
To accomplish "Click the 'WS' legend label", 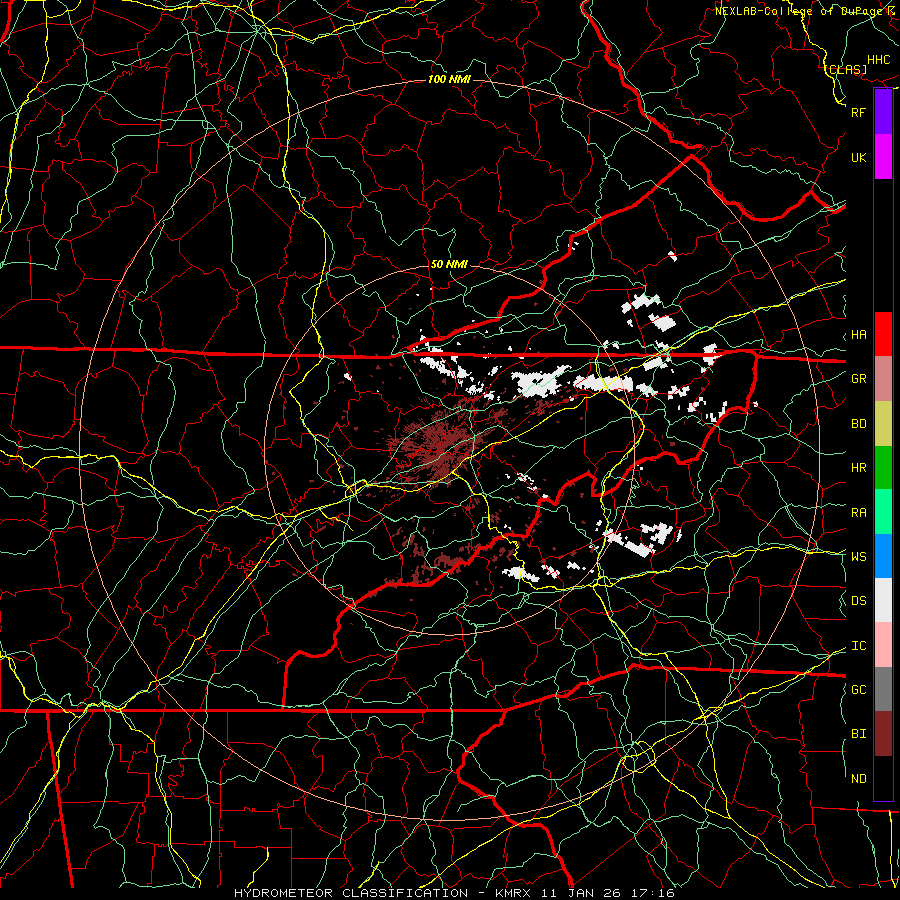I will point(858,556).
